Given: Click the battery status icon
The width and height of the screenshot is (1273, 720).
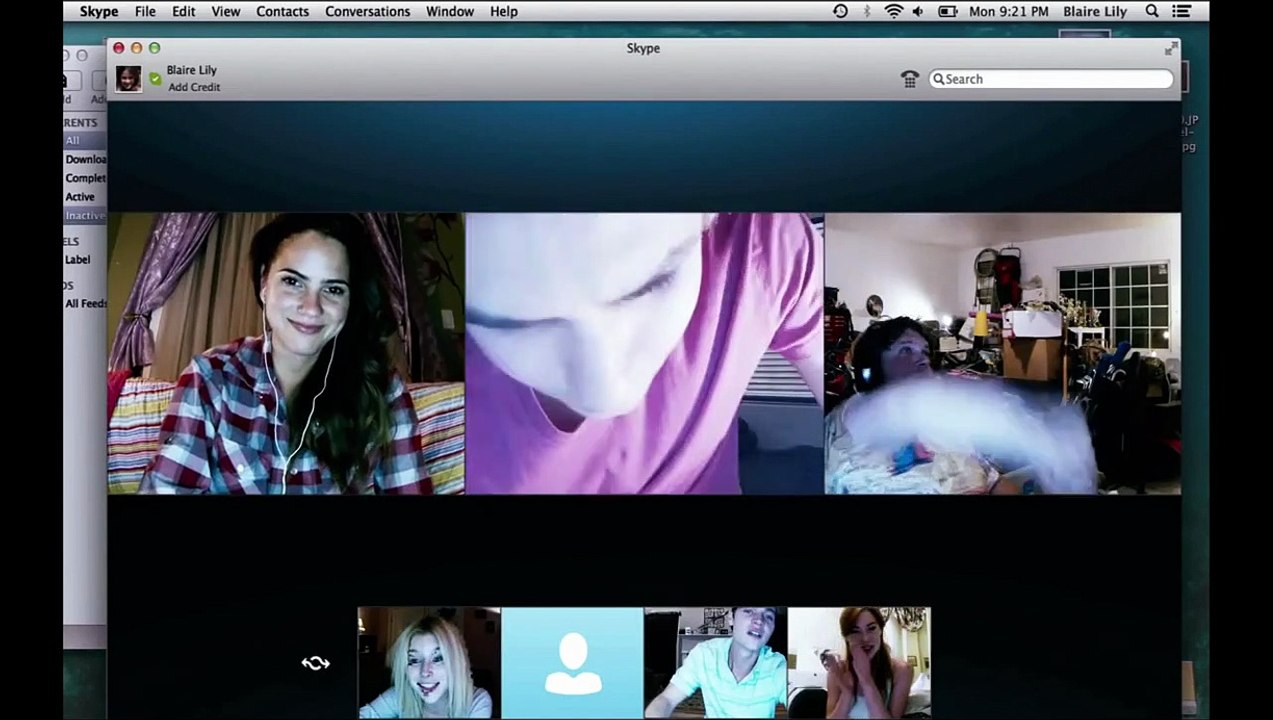Looking at the screenshot, I should pyautogui.click(x=947, y=11).
